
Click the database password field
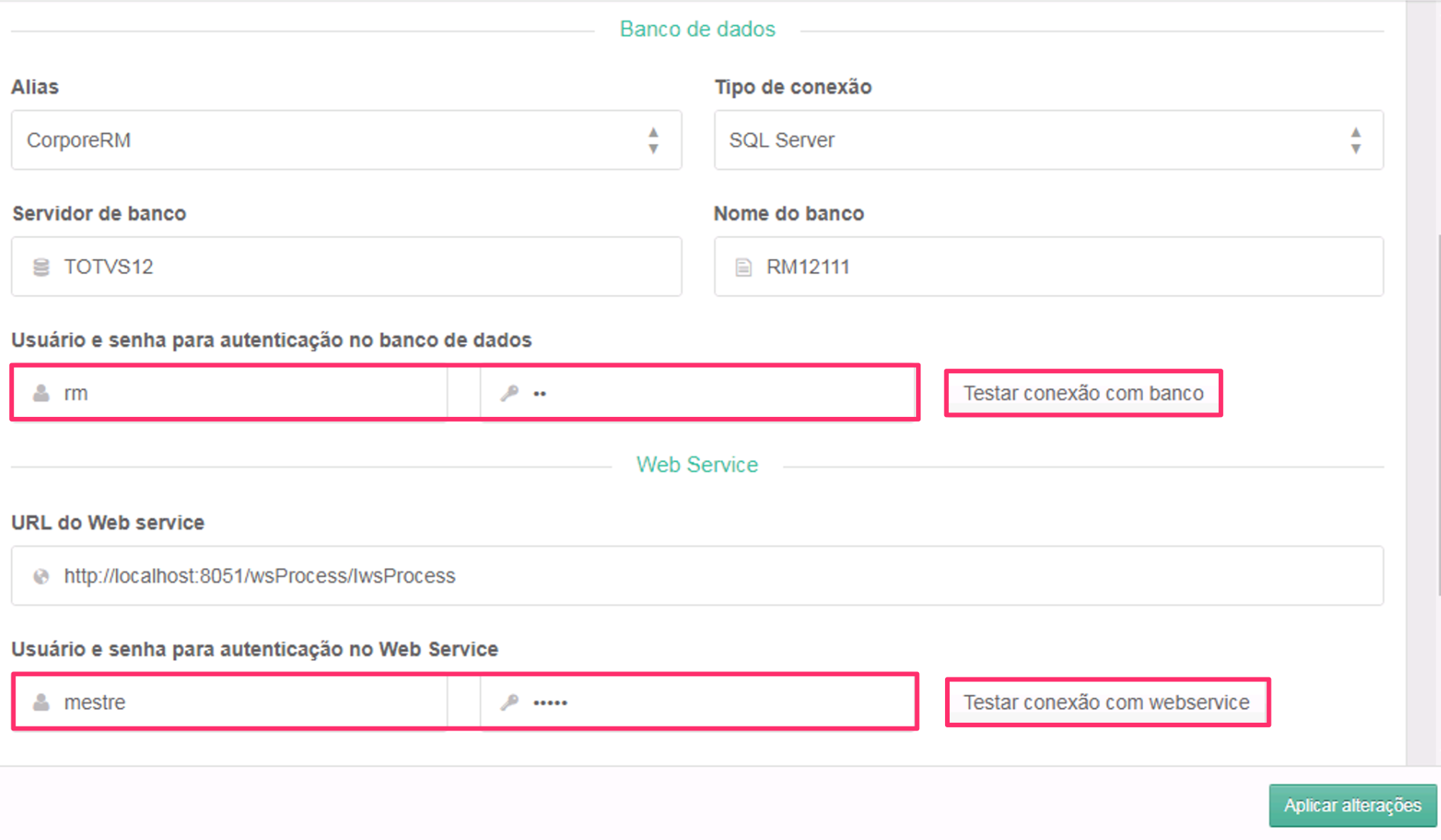click(698, 393)
